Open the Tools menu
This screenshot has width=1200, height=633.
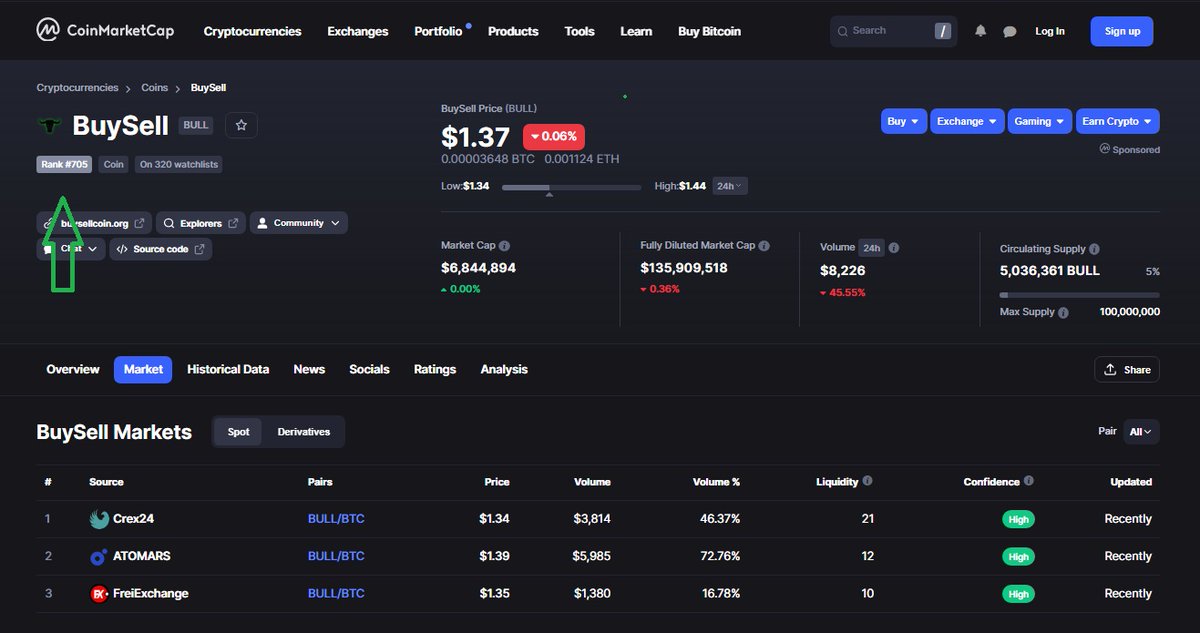579,31
